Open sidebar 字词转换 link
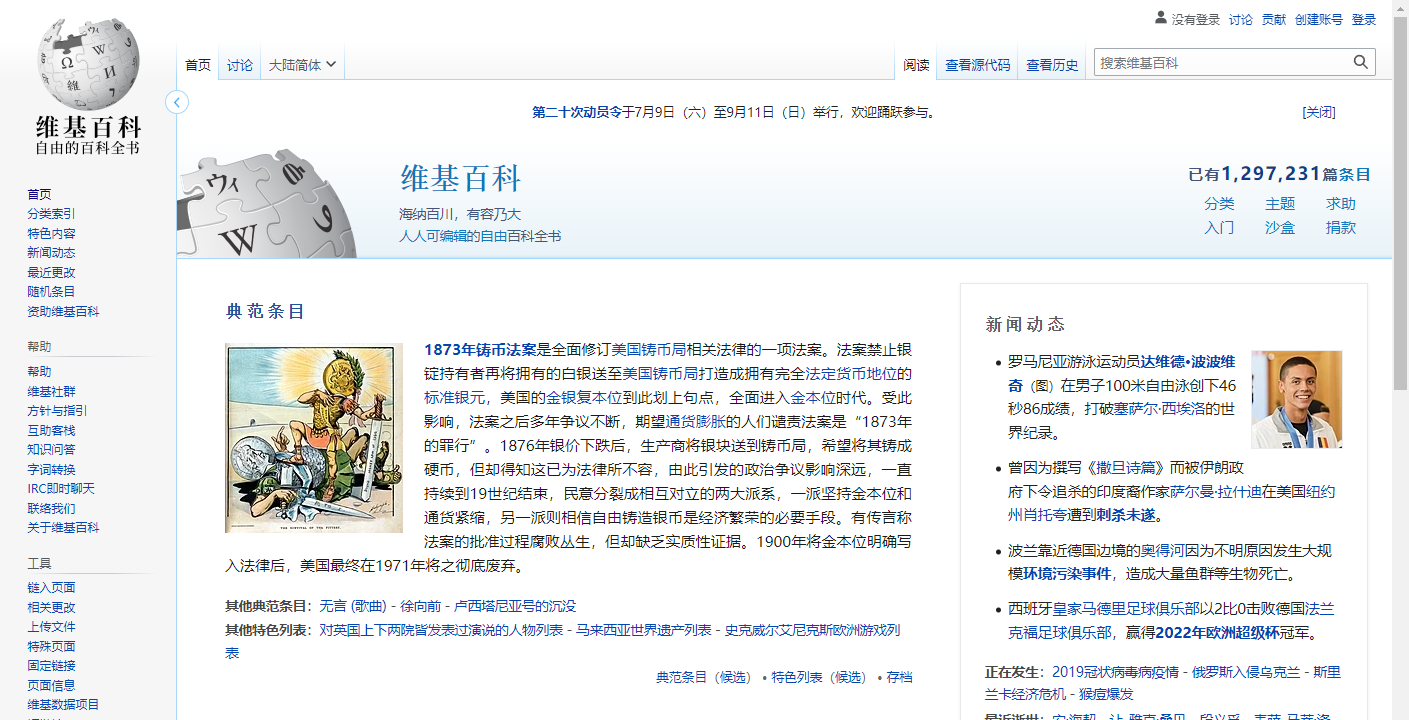Viewport: 1409px width, 720px height. (x=51, y=469)
